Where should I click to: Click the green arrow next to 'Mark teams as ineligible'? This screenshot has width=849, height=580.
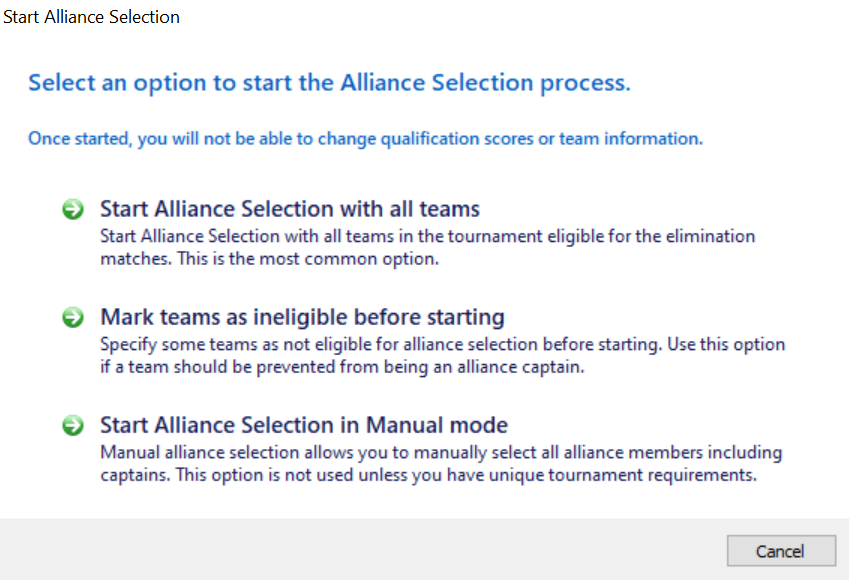point(74,317)
